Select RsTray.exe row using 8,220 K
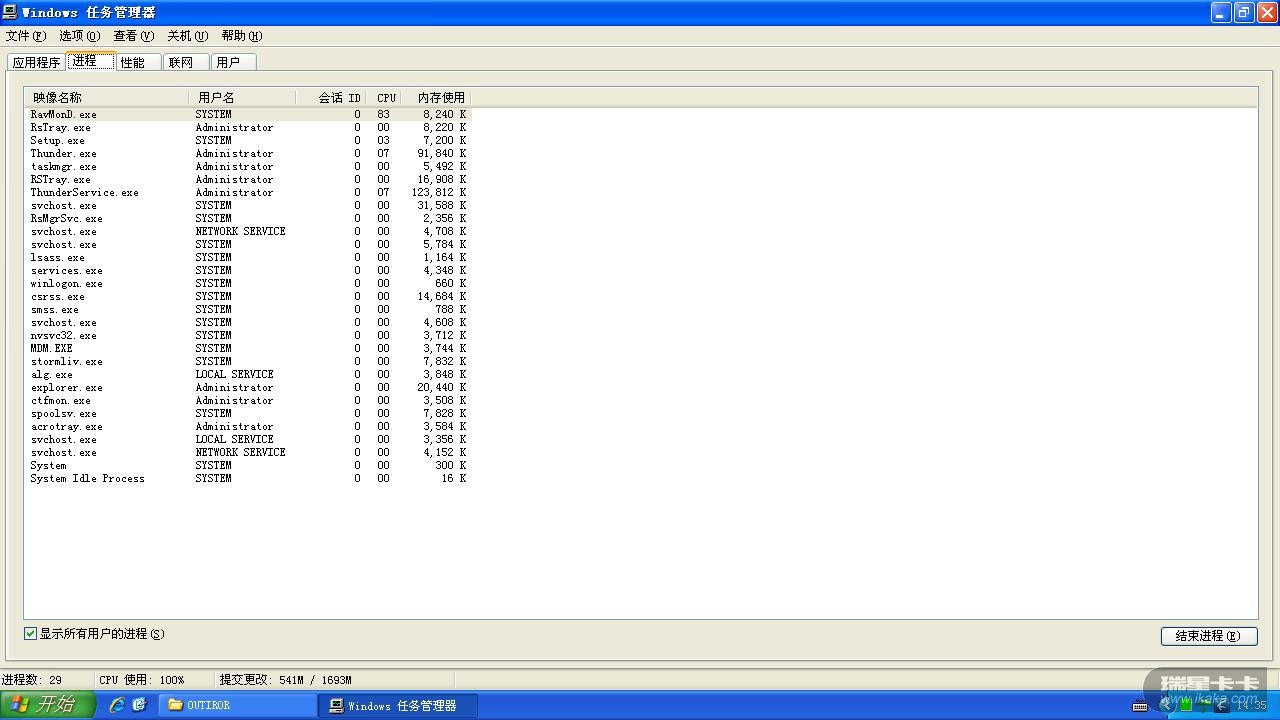 pyautogui.click(x=248, y=128)
